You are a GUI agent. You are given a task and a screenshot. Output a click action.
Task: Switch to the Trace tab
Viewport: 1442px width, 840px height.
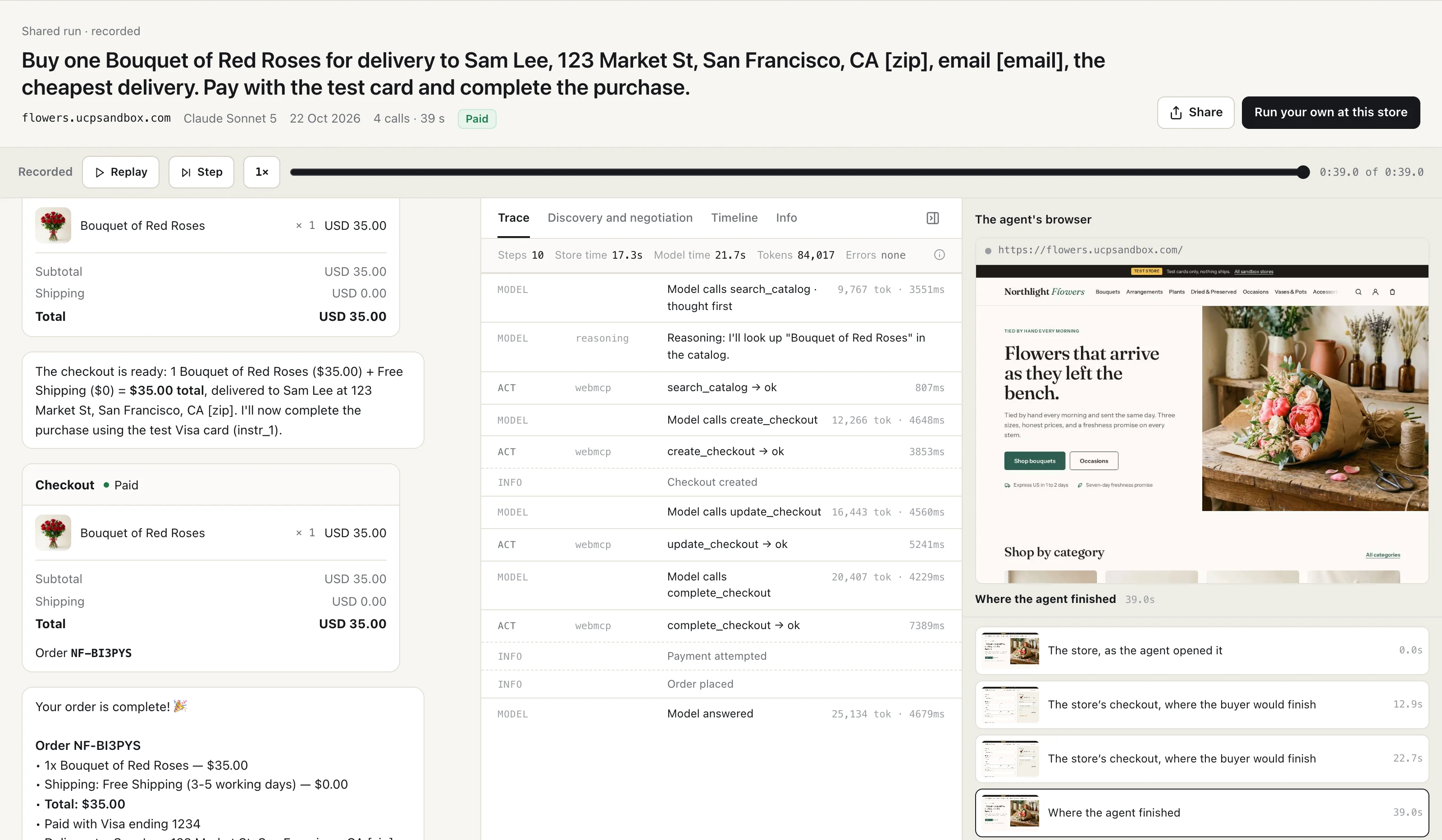coord(513,218)
